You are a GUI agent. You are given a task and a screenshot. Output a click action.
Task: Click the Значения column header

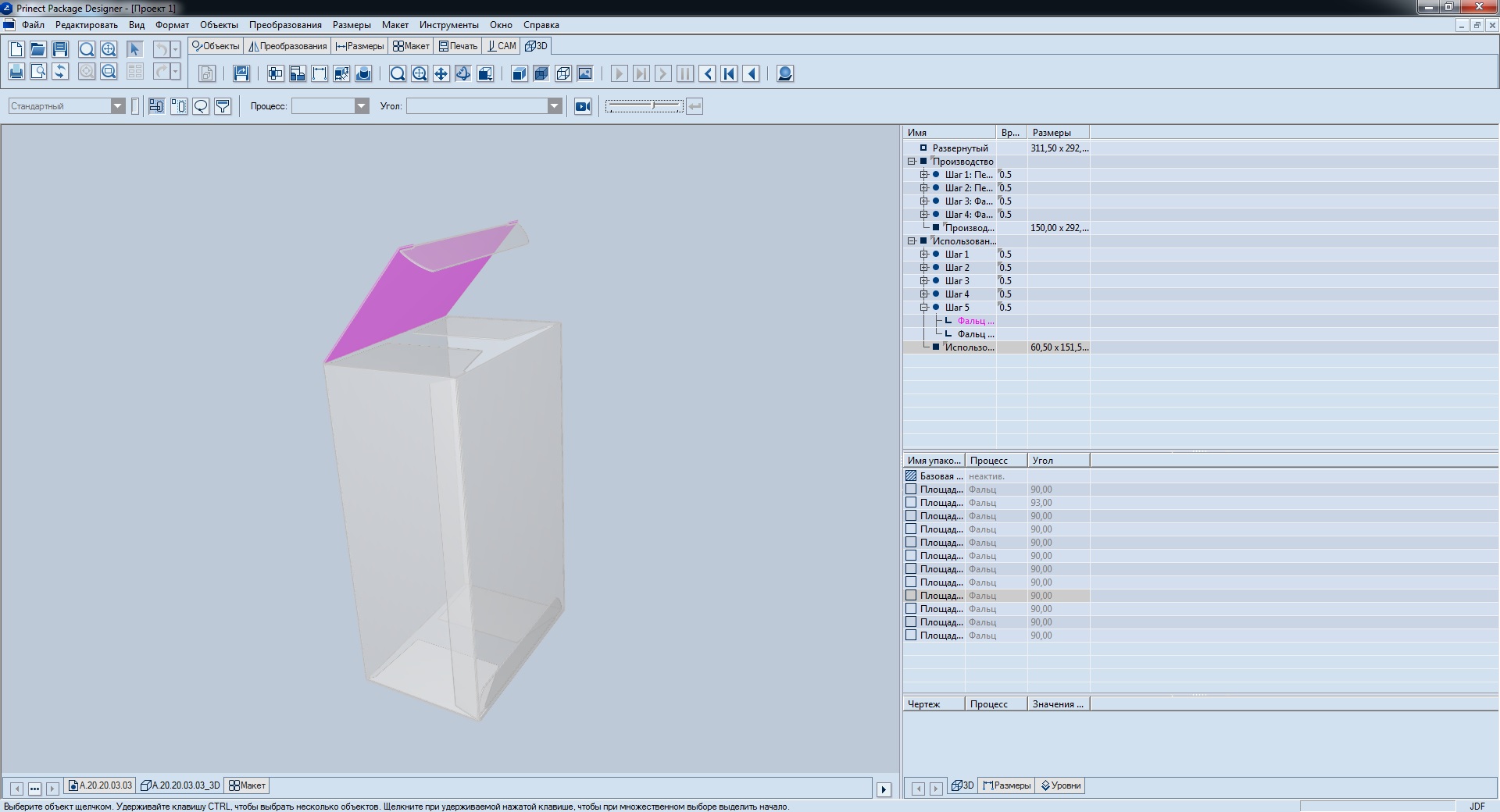pos(1059,704)
